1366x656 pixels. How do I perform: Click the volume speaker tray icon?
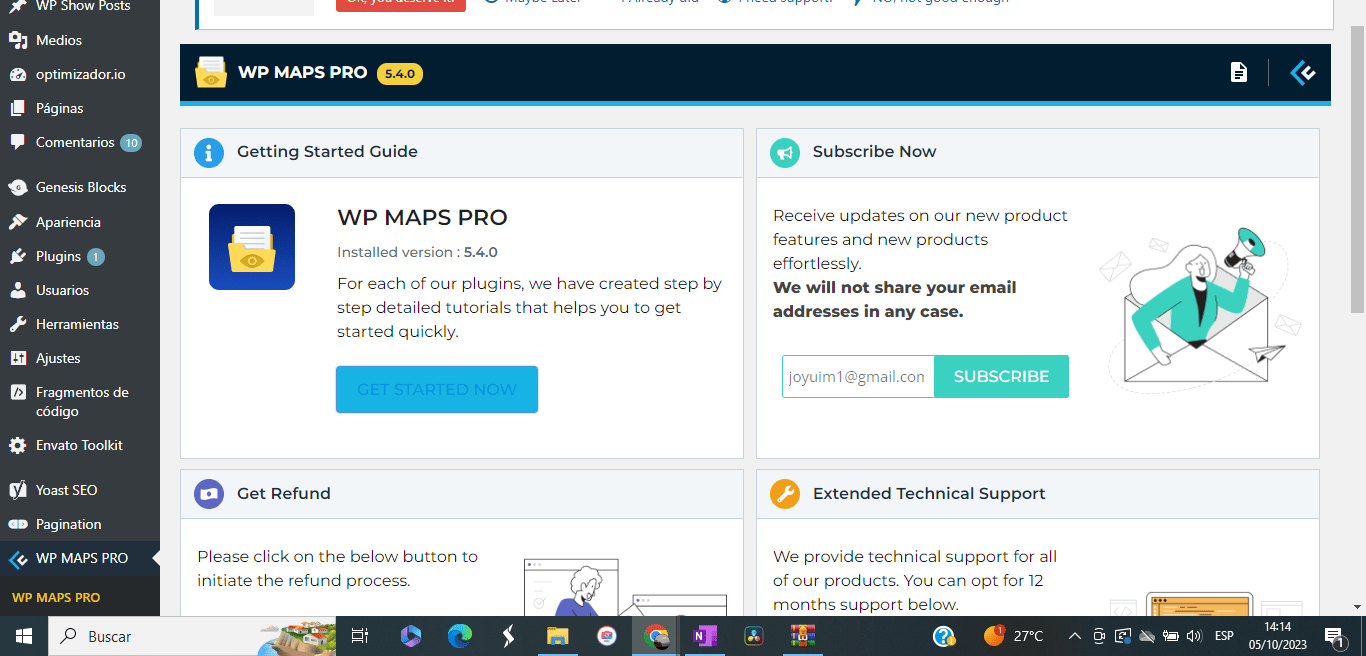pyautogui.click(x=1193, y=636)
